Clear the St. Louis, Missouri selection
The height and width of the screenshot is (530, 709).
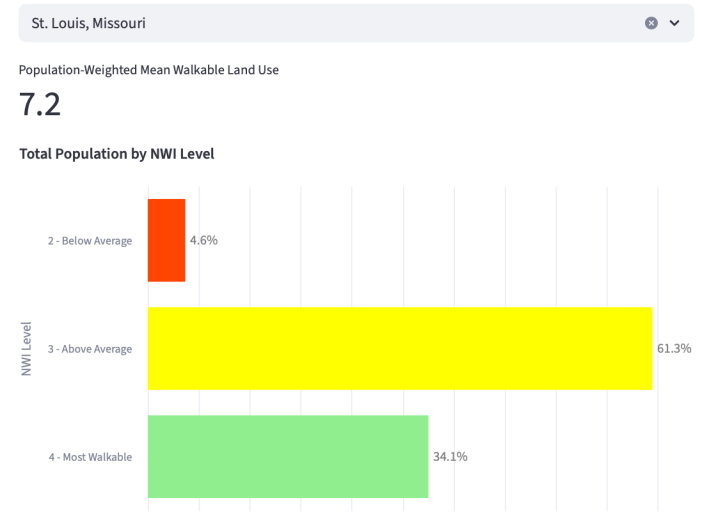point(651,23)
